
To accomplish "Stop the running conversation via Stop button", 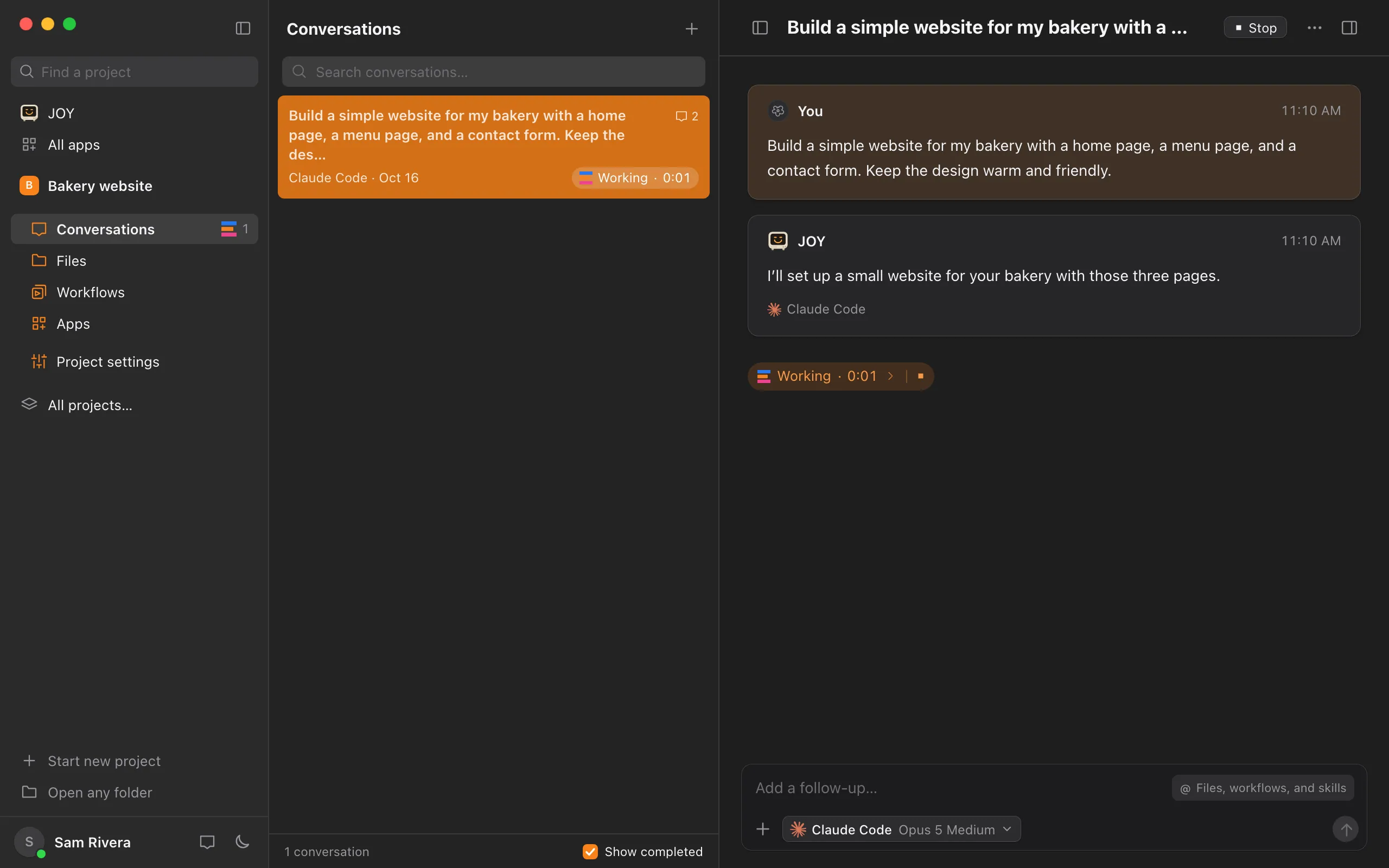I will point(1256,28).
